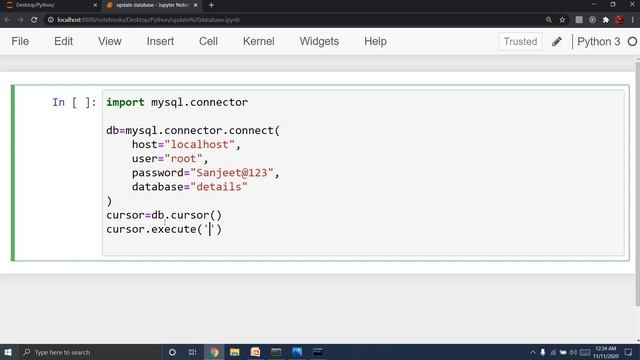Image resolution: width=640 pixels, height=360 pixels.
Task: Click the import mysql.connector line
Action: click(x=177, y=102)
